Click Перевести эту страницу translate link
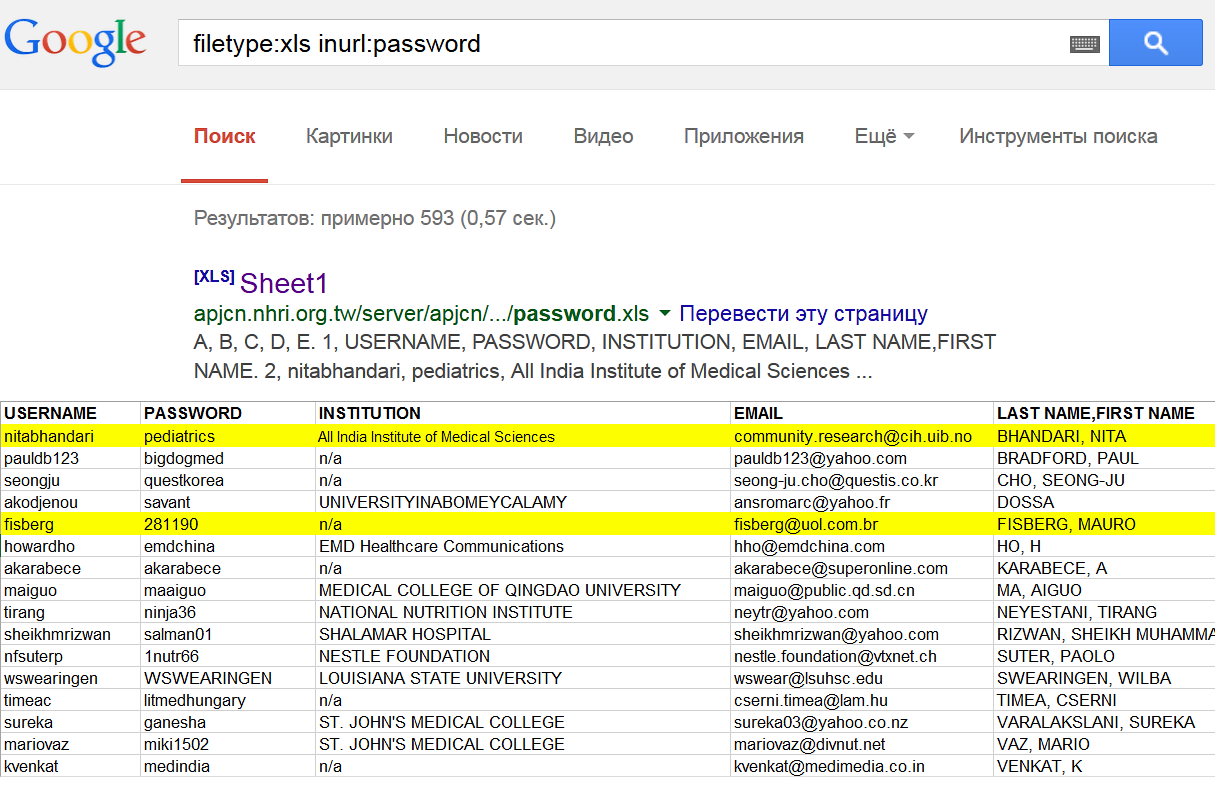1215x793 pixels. (803, 313)
